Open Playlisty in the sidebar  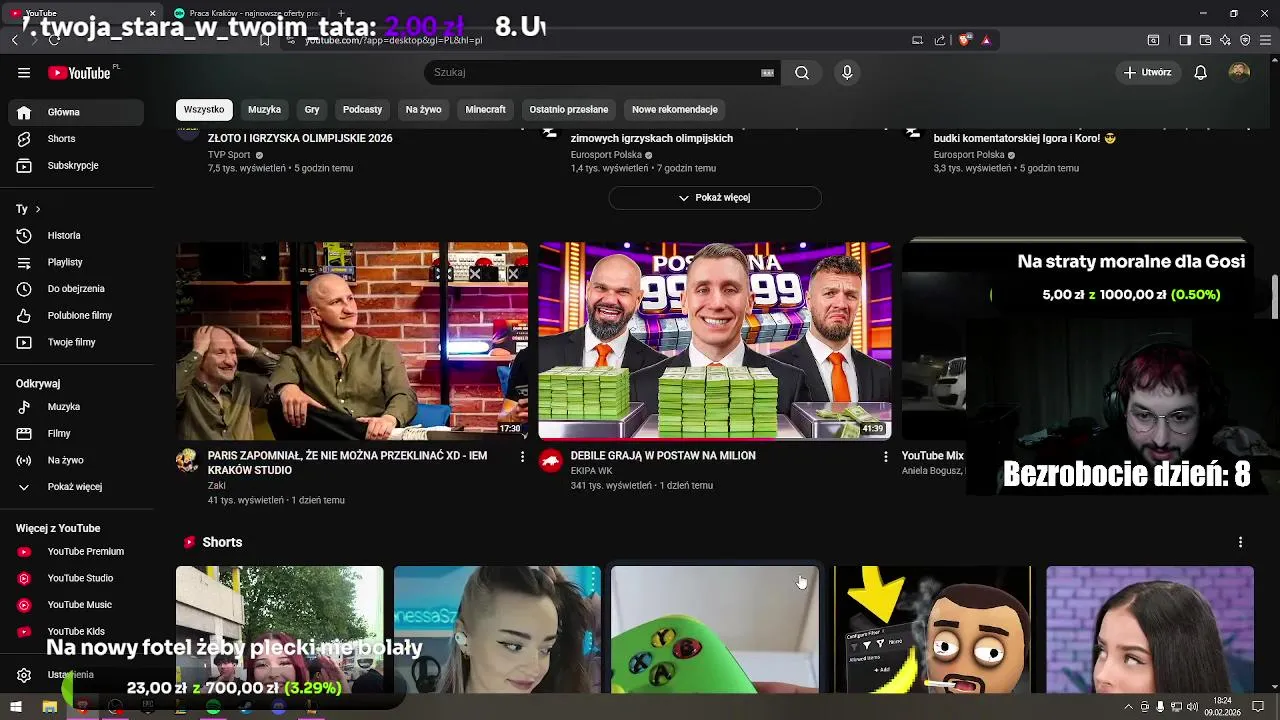click(77, 262)
